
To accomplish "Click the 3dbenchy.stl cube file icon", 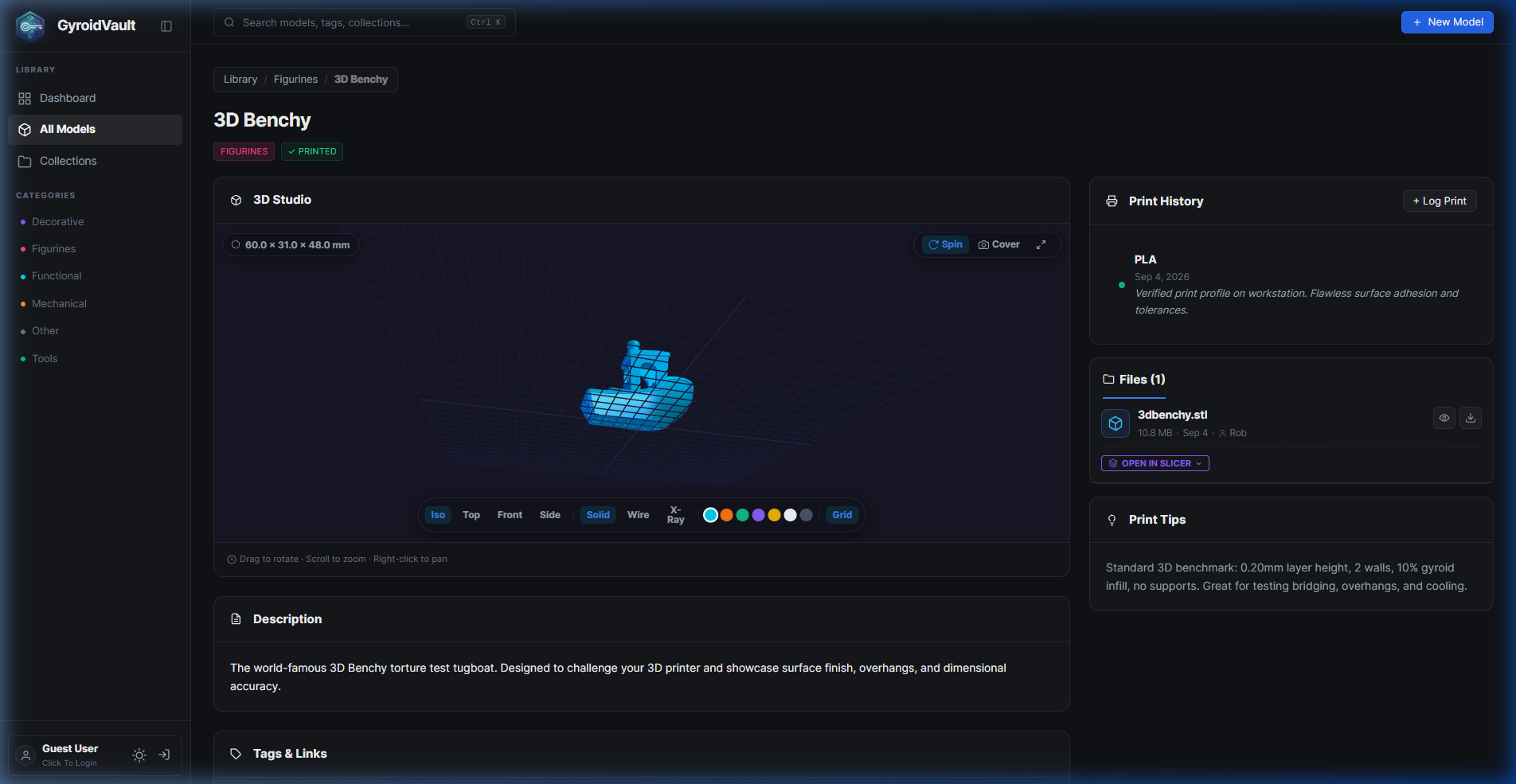I will tap(1116, 423).
